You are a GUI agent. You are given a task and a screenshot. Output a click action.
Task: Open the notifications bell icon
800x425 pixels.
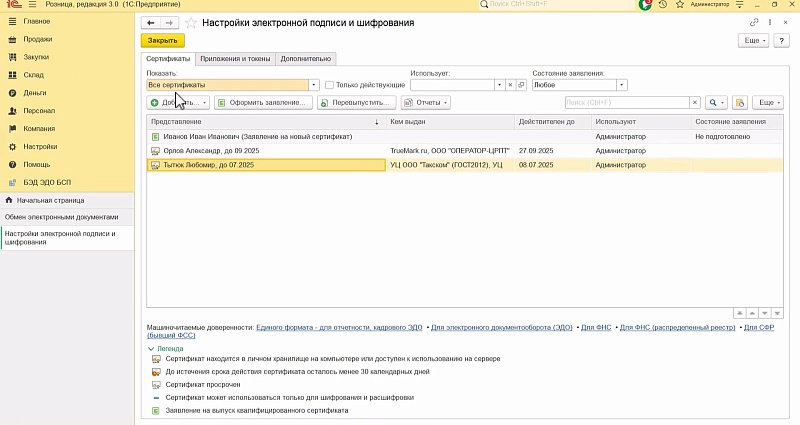[x=645, y=4]
